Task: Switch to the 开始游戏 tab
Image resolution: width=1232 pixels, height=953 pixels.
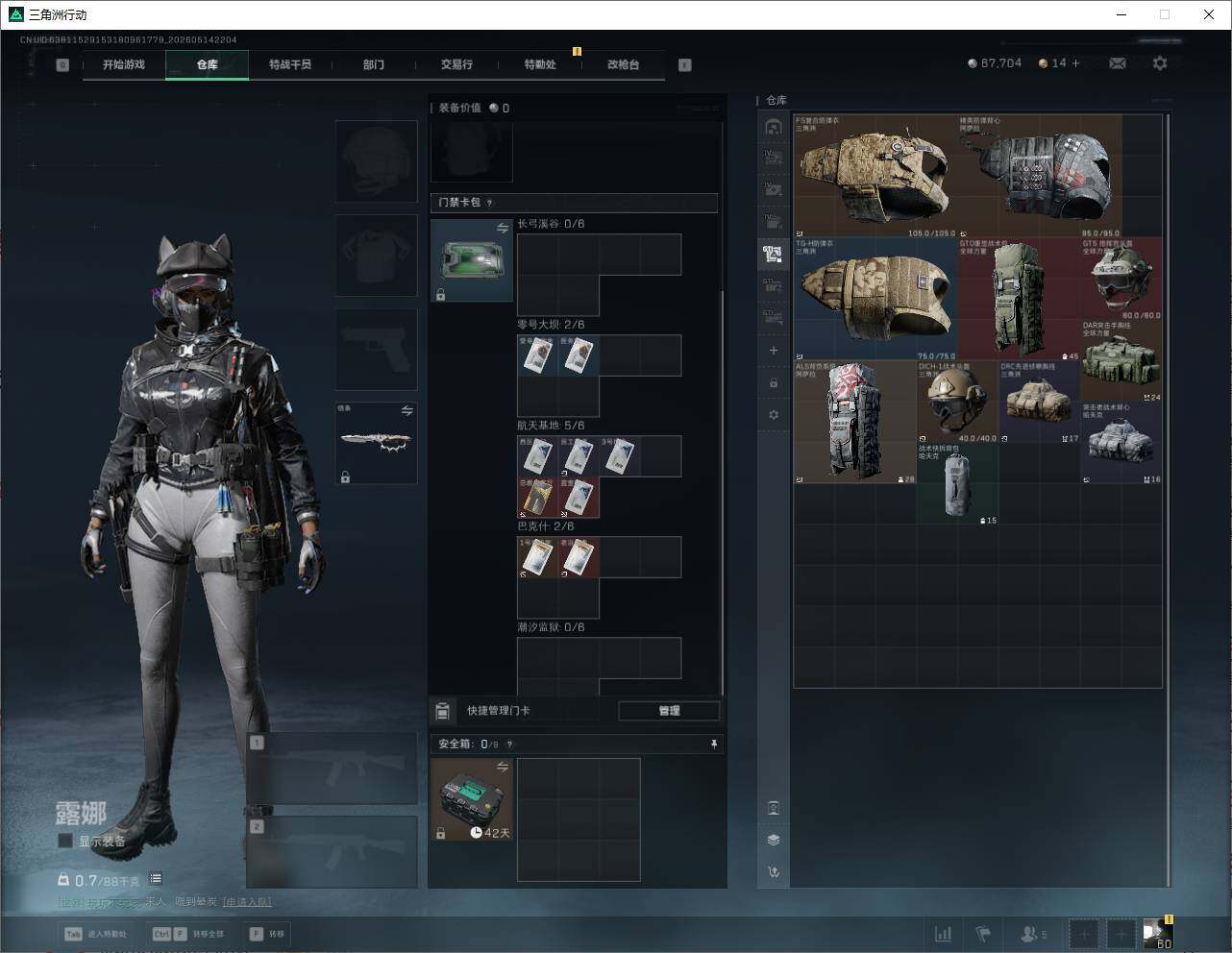Action: coord(124,64)
